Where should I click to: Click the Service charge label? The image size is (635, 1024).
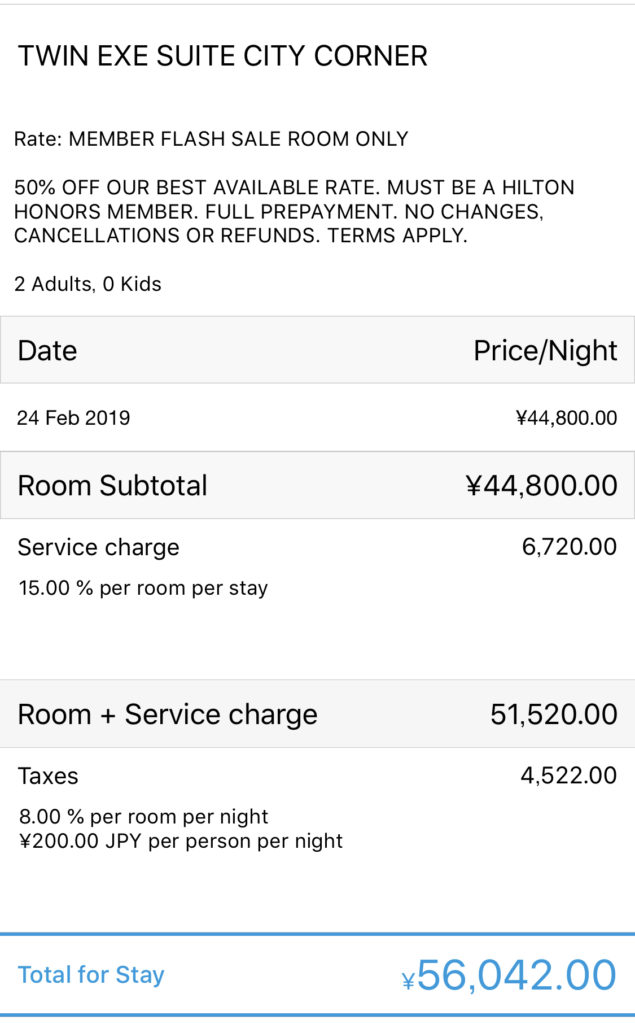(x=99, y=547)
